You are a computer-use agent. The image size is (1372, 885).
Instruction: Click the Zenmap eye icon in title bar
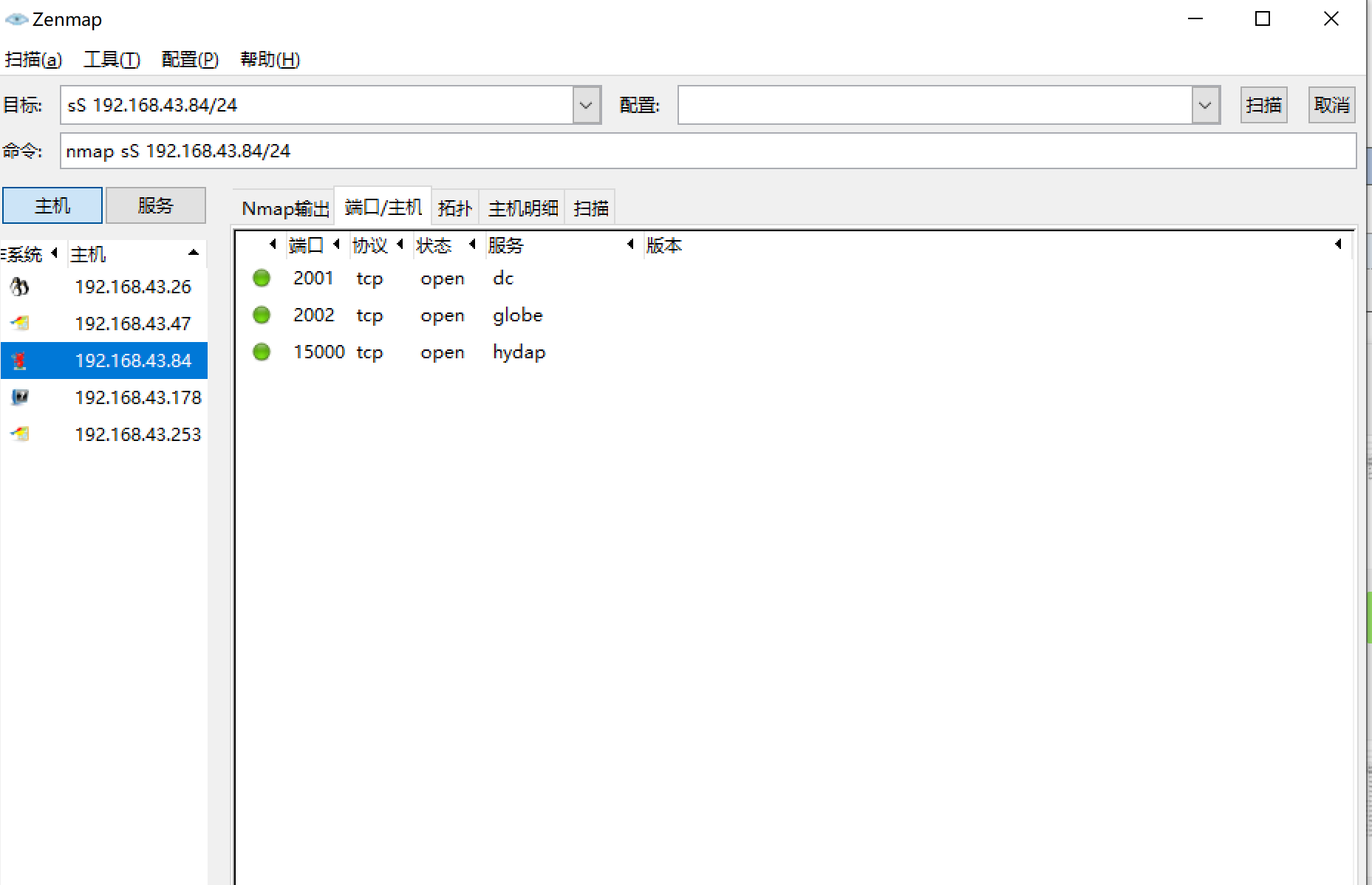tap(16, 19)
